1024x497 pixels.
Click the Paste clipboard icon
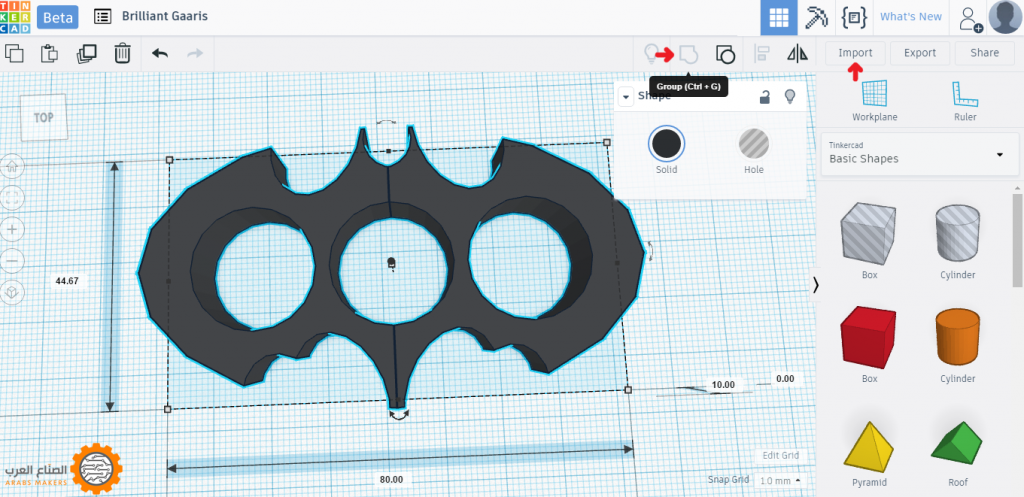click(x=50, y=53)
